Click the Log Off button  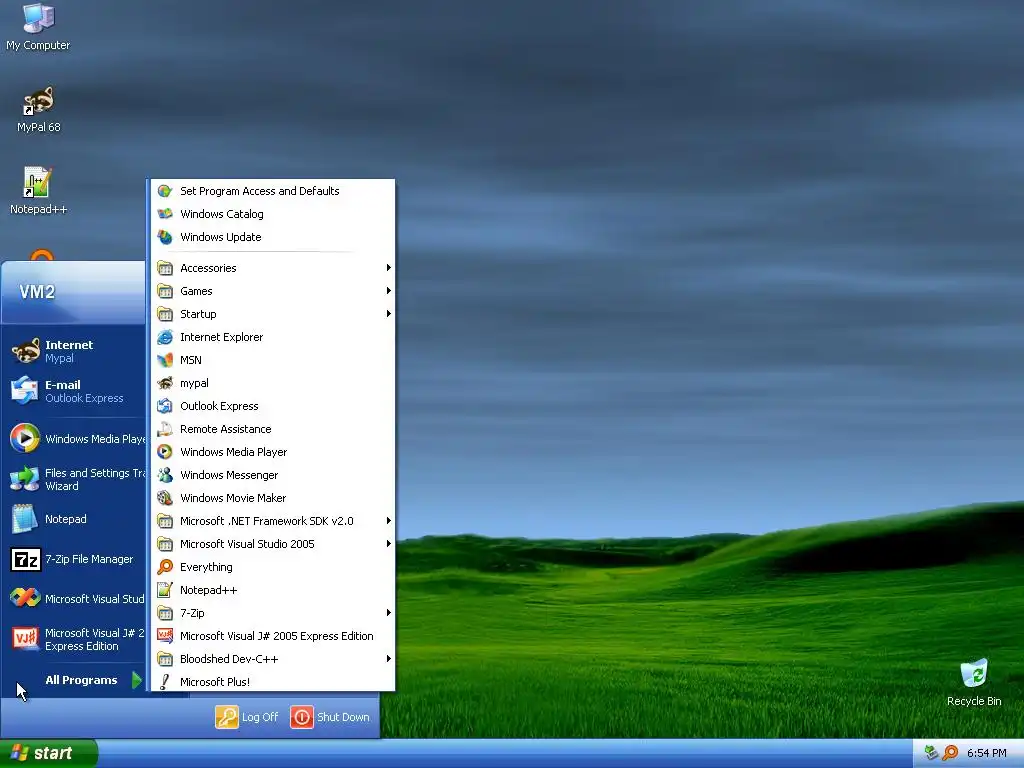(x=247, y=716)
